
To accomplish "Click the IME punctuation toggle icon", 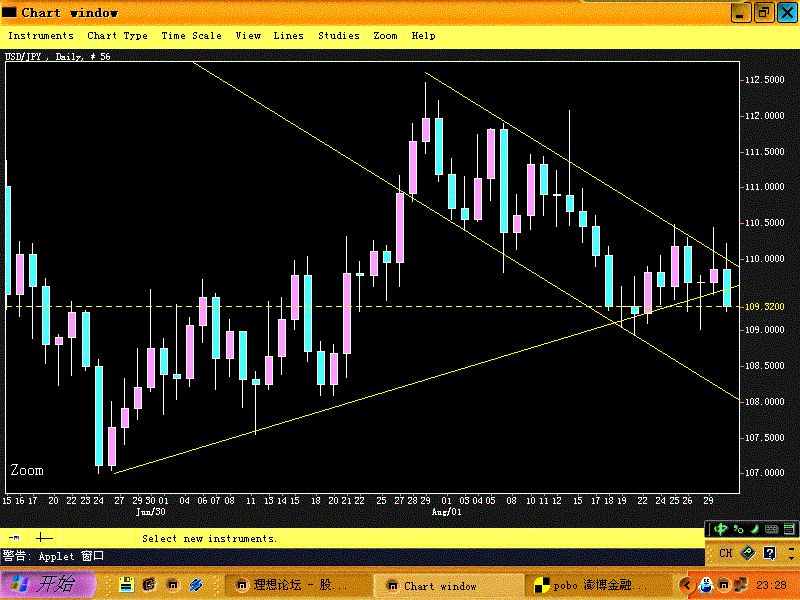I will pos(738,529).
